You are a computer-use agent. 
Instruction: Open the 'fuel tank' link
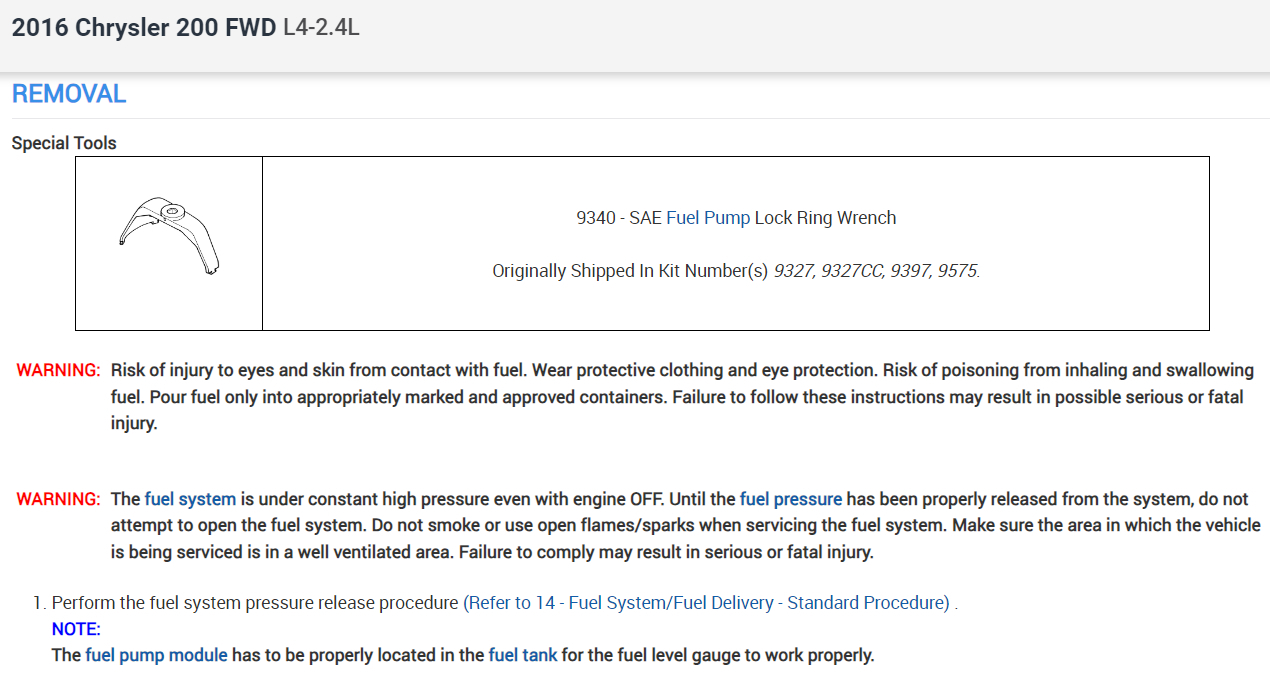522,656
